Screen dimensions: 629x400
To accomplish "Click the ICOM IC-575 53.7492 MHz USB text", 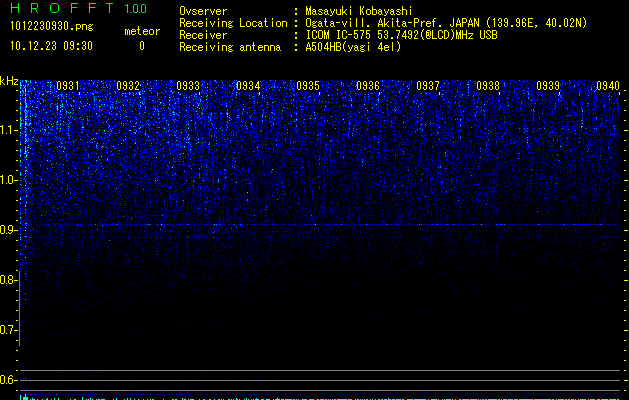I will pos(401,35).
